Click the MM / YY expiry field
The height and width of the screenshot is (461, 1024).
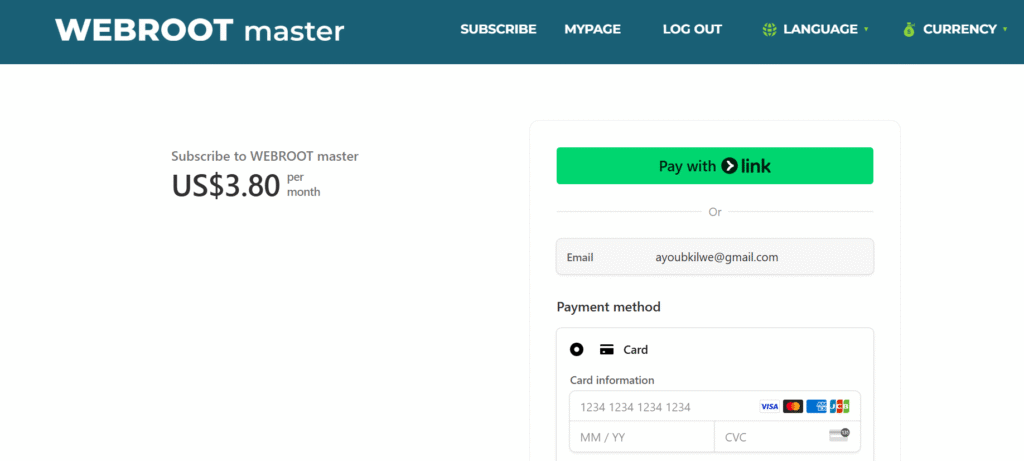(642, 437)
